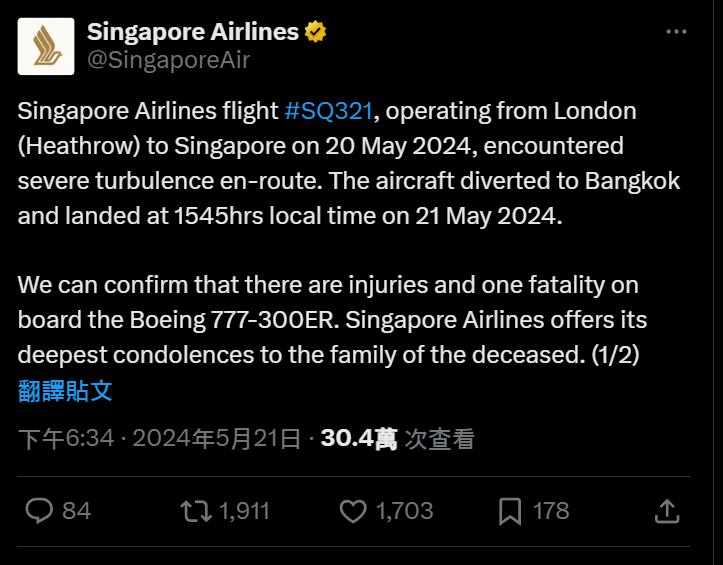
Task: Bookmark this tweet
Action: 510,511
